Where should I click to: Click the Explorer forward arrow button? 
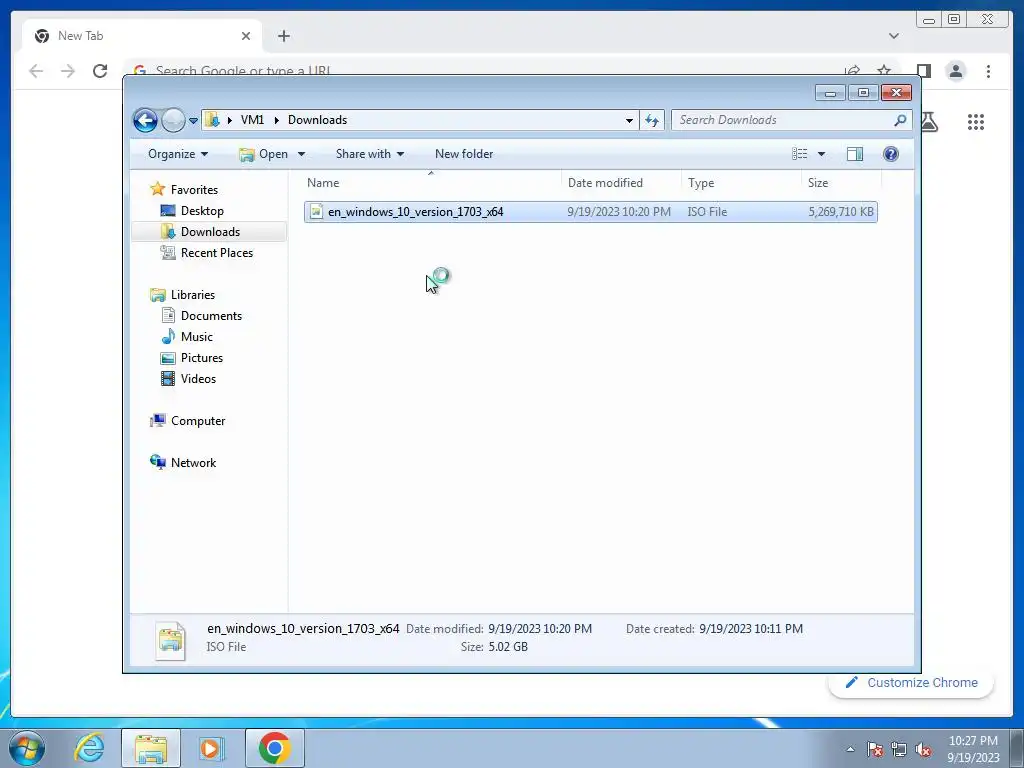(173, 120)
